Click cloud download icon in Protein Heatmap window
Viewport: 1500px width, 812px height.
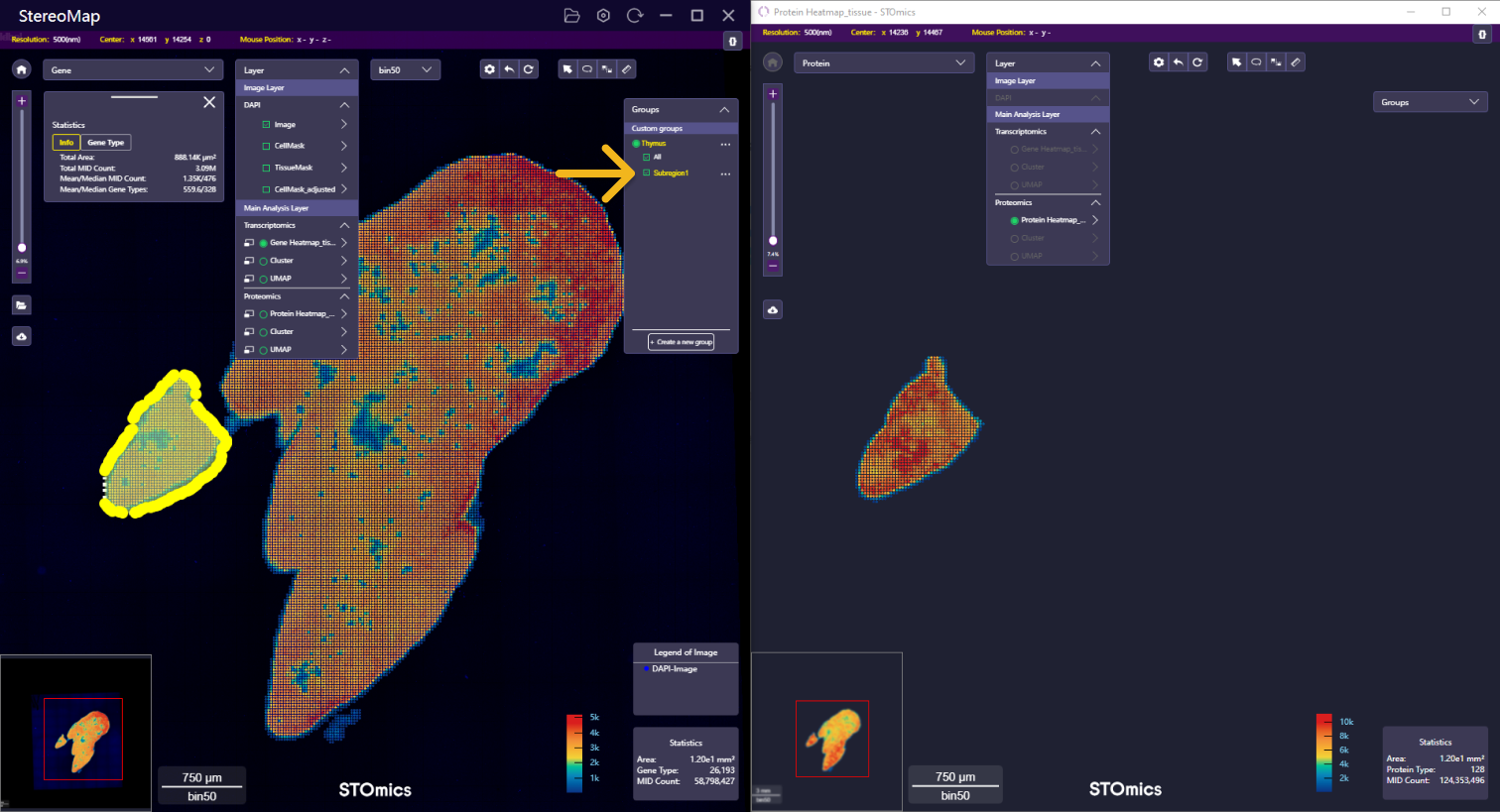(773, 310)
